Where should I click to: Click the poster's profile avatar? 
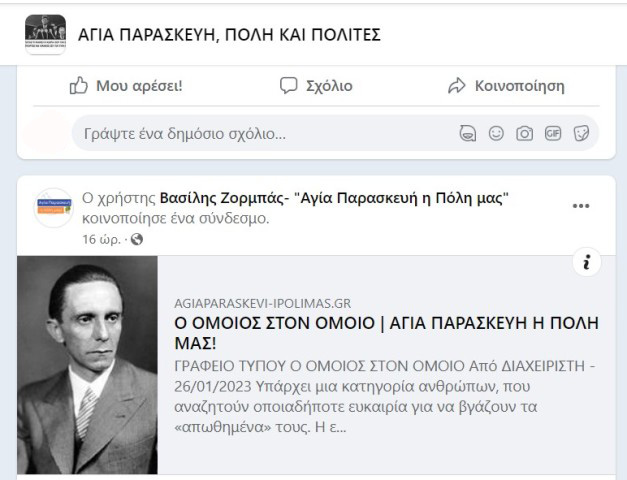pos(53,208)
